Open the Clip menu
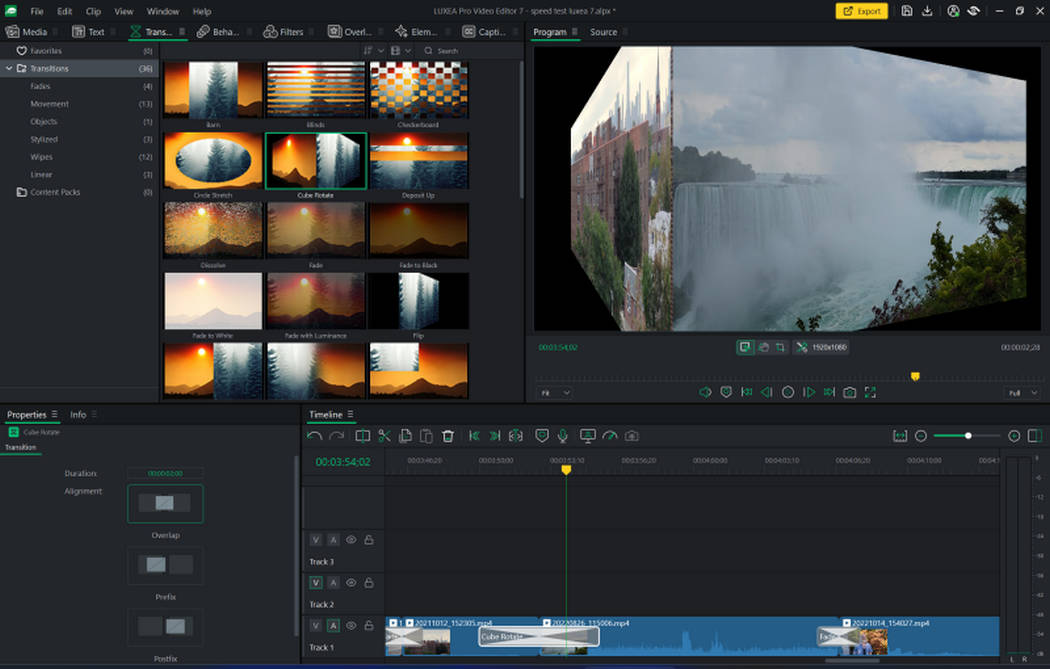1050x669 pixels. pos(93,11)
